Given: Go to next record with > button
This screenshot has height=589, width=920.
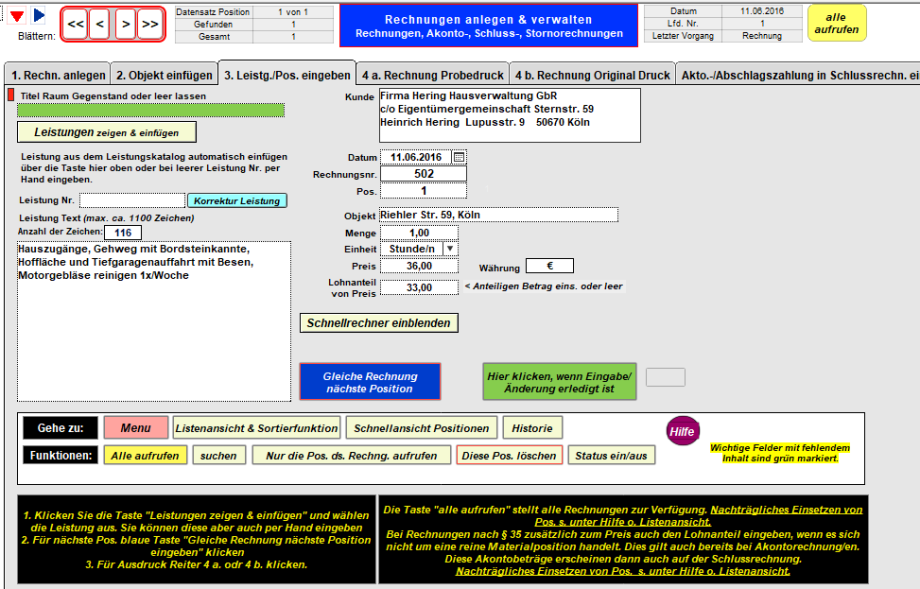Looking at the screenshot, I should pyautogui.click(x=125, y=23).
